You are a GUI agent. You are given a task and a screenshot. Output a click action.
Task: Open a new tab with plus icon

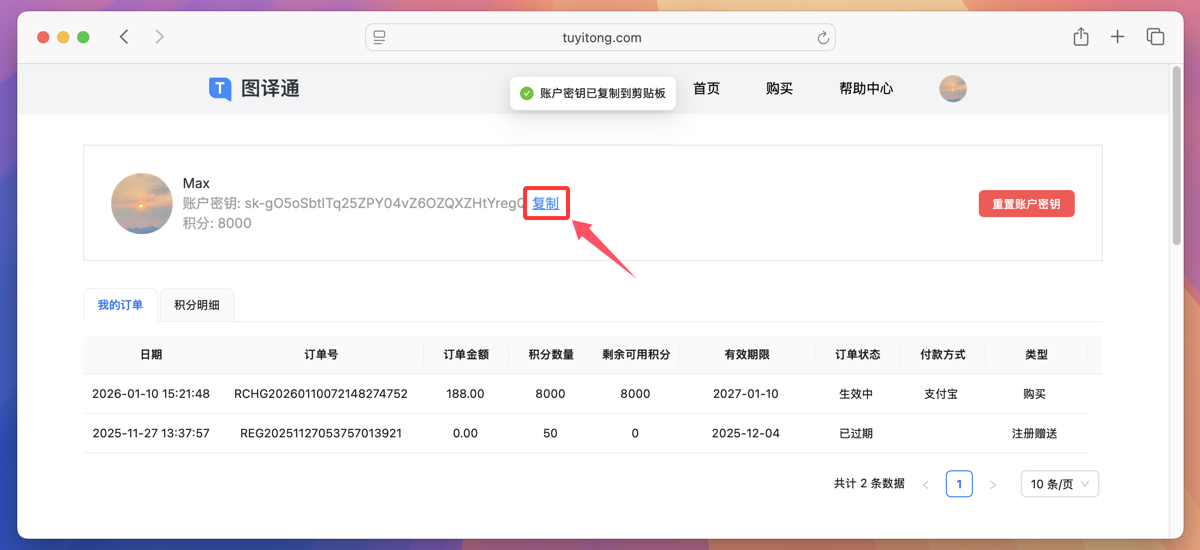click(1118, 37)
